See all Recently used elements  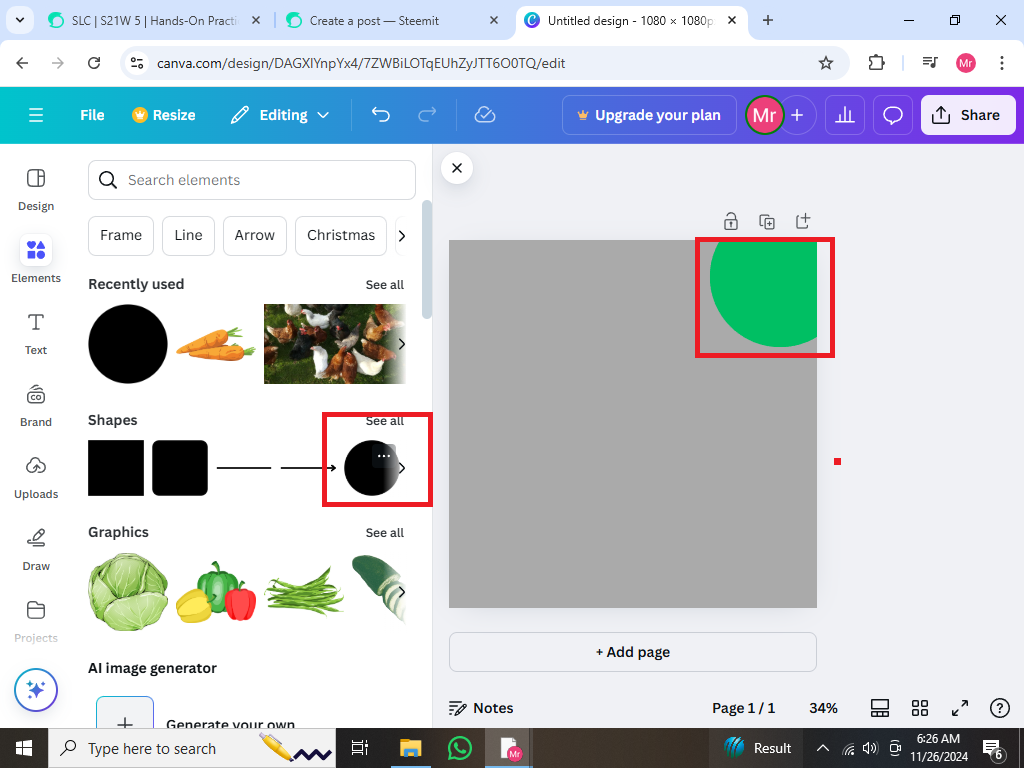[385, 285]
